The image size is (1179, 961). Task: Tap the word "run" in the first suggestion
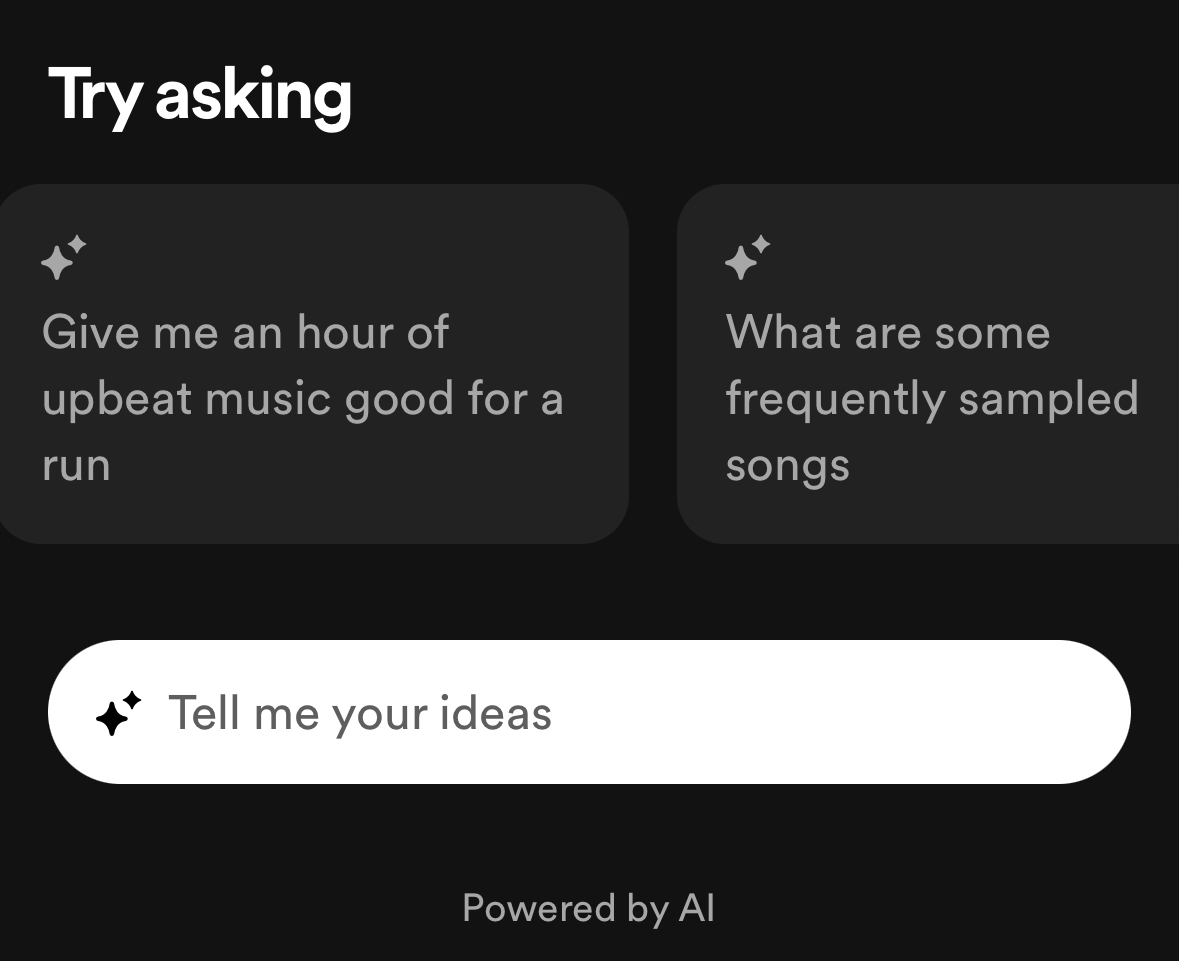pyautogui.click(x=76, y=465)
